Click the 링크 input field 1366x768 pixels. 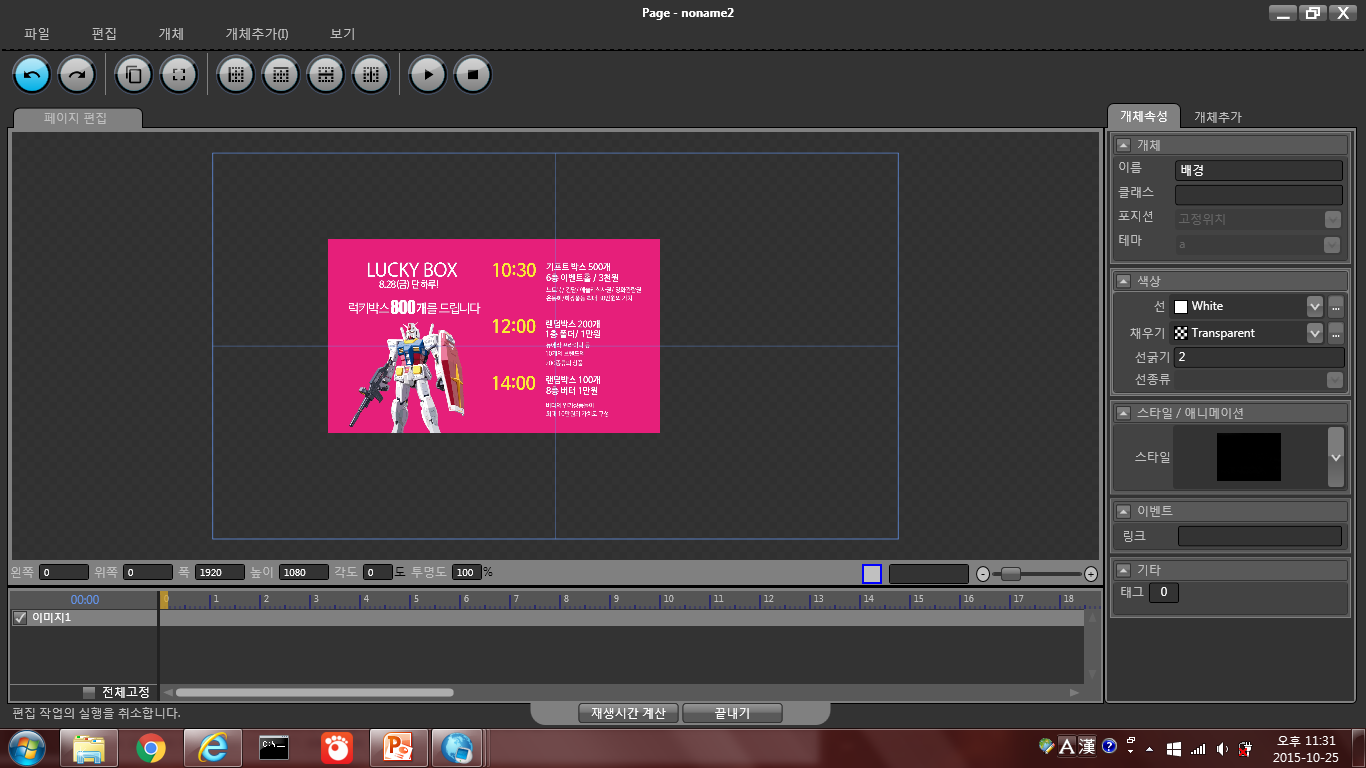click(x=1260, y=536)
